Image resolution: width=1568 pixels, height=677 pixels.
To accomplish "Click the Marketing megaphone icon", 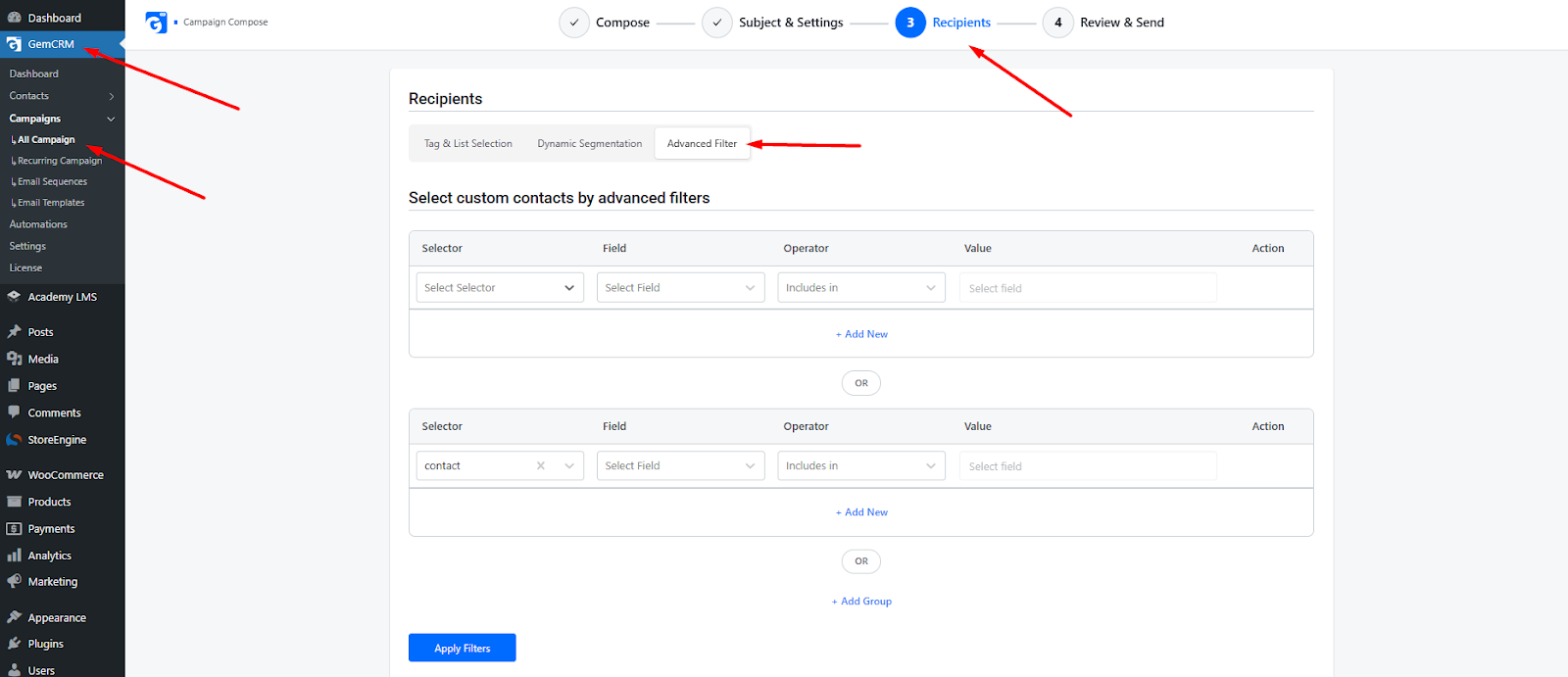I will coord(14,581).
